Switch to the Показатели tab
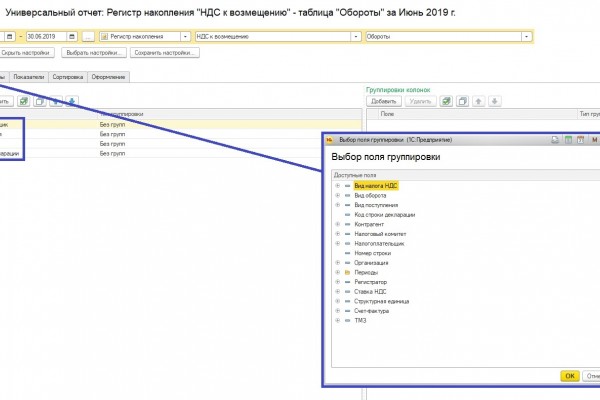600x400 pixels. tap(29, 77)
